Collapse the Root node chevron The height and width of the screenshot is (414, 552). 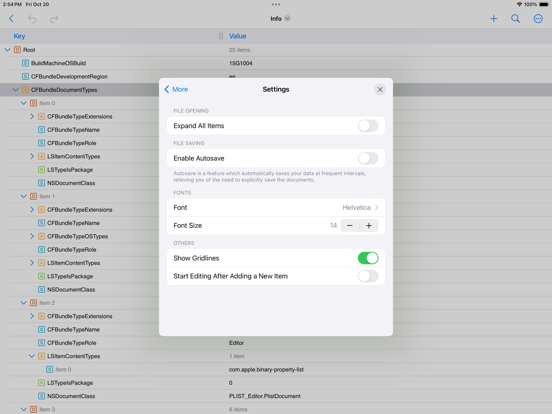(x=7, y=50)
